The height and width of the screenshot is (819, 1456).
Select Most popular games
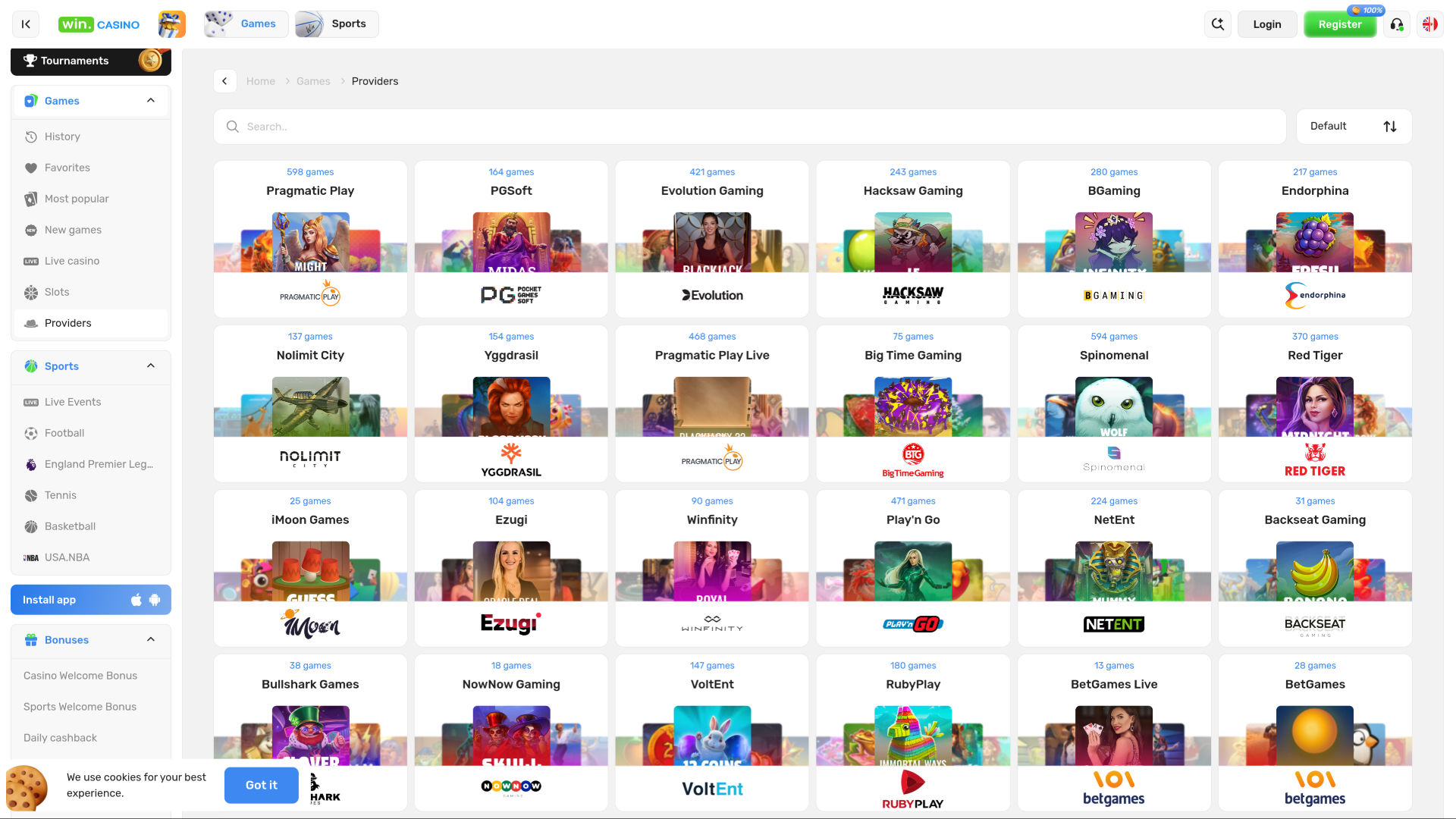pyautogui.click(x=91, y=199)
